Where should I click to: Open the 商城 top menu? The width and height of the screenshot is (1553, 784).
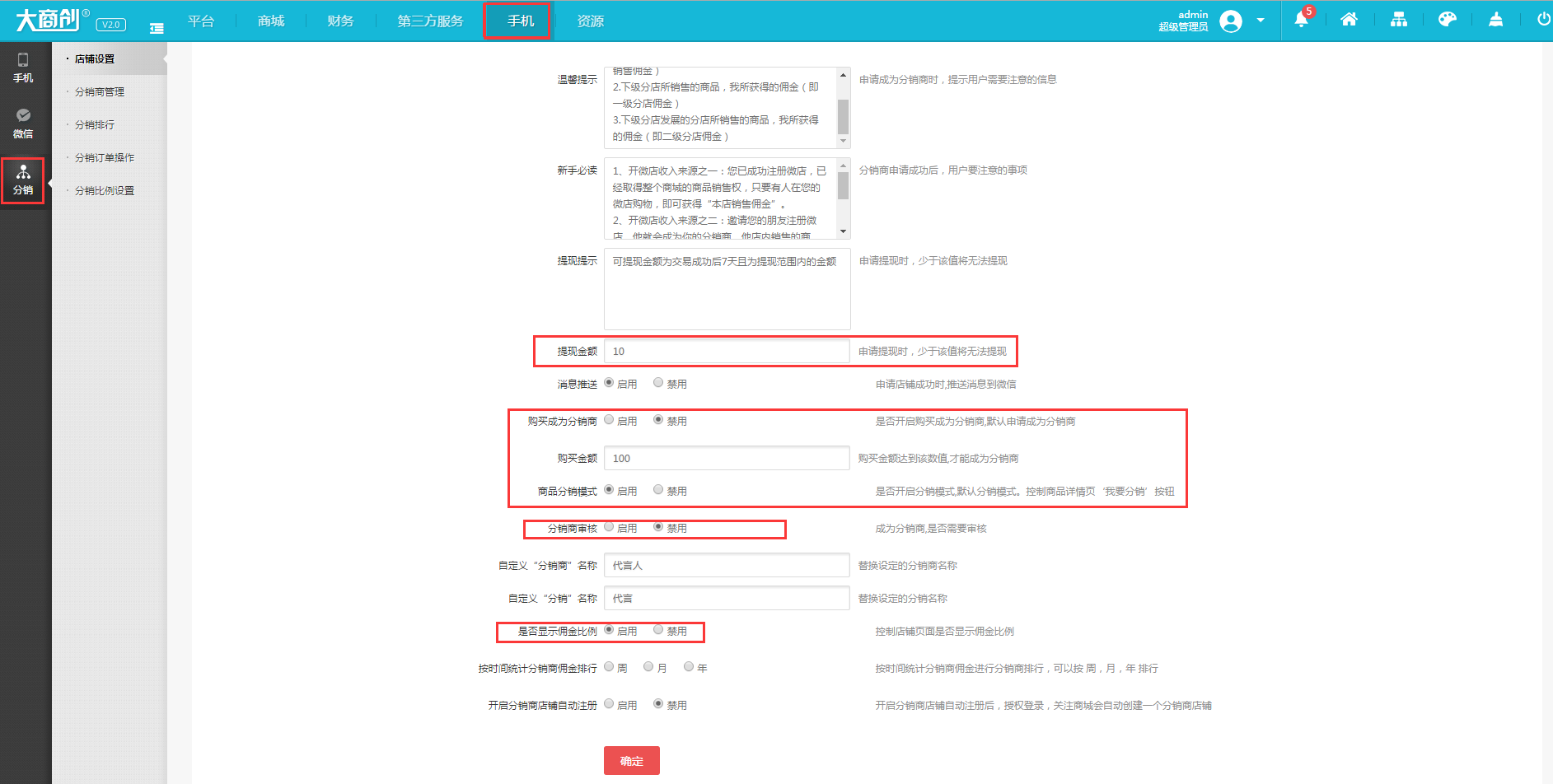(271, 21)
